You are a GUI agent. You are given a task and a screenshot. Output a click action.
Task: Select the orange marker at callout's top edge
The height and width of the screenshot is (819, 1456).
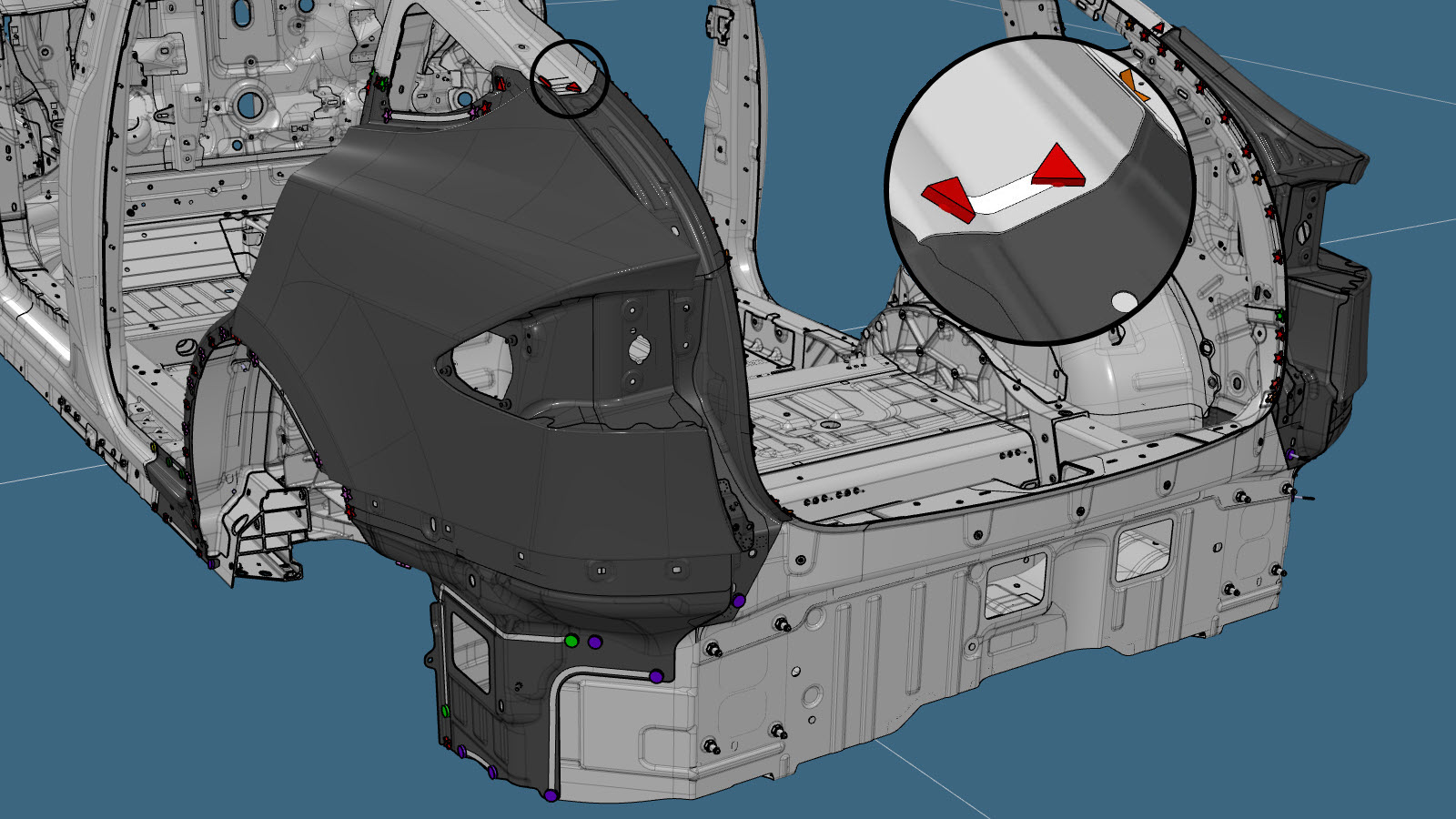click(x=1133, y=82)
